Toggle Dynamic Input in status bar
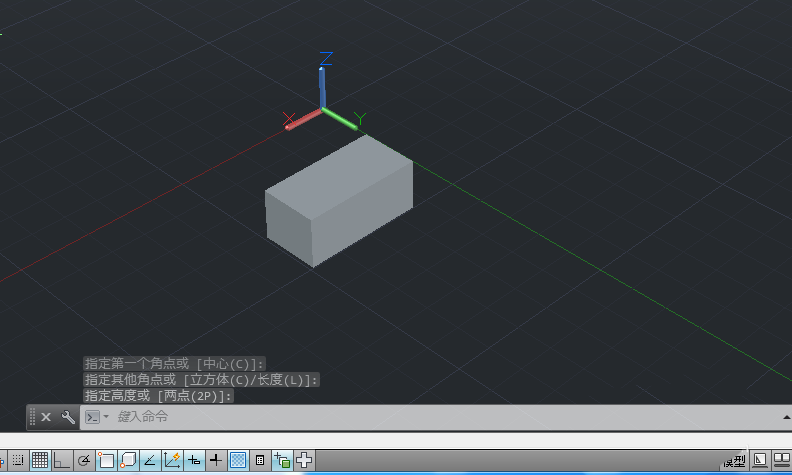 tap(194, 460)
